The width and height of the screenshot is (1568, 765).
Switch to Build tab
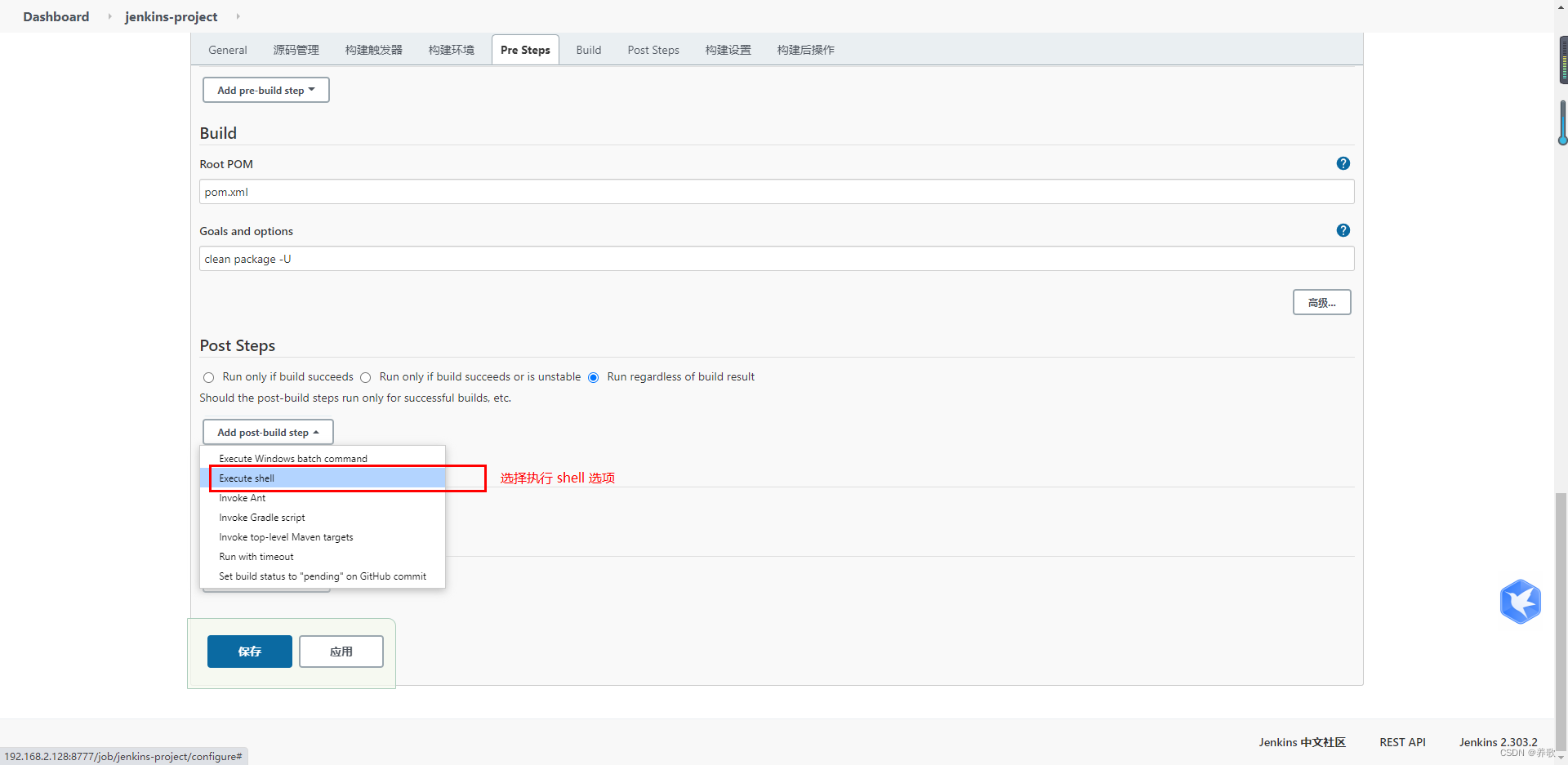[x=588, y=50]
